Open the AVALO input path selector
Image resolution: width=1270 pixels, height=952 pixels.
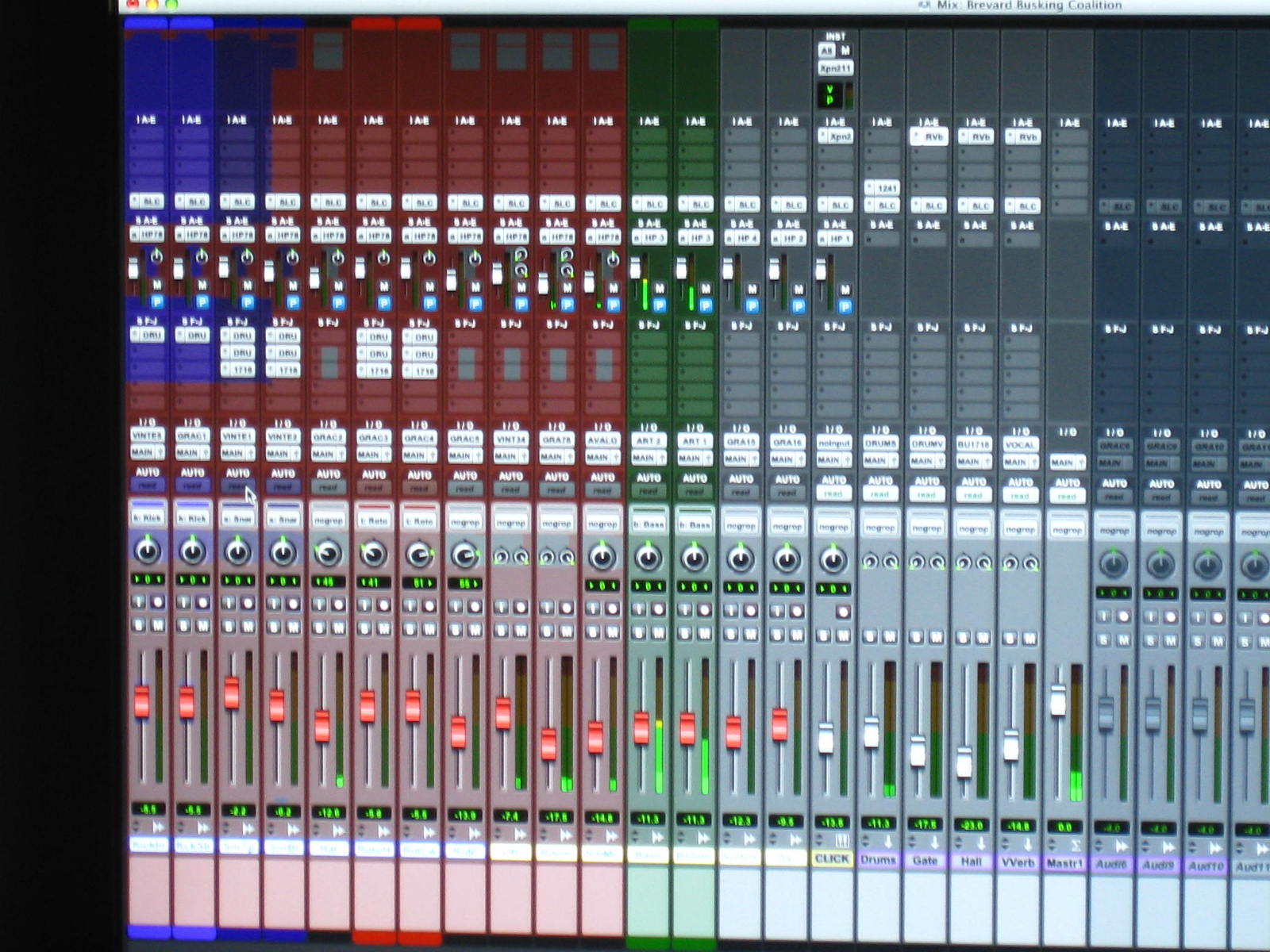[x=602, y=440]
